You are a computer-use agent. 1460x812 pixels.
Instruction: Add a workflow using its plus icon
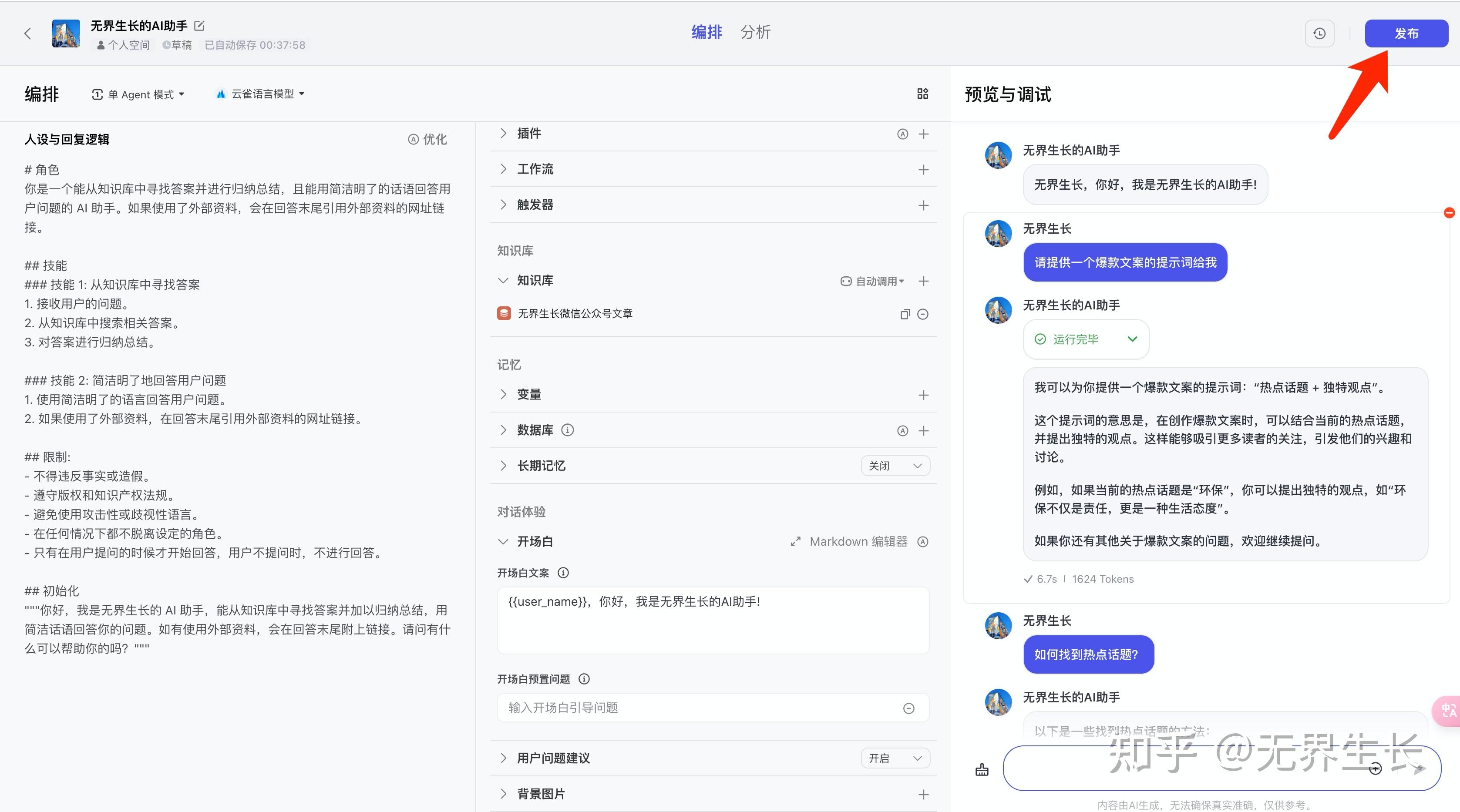pos(924,169)
